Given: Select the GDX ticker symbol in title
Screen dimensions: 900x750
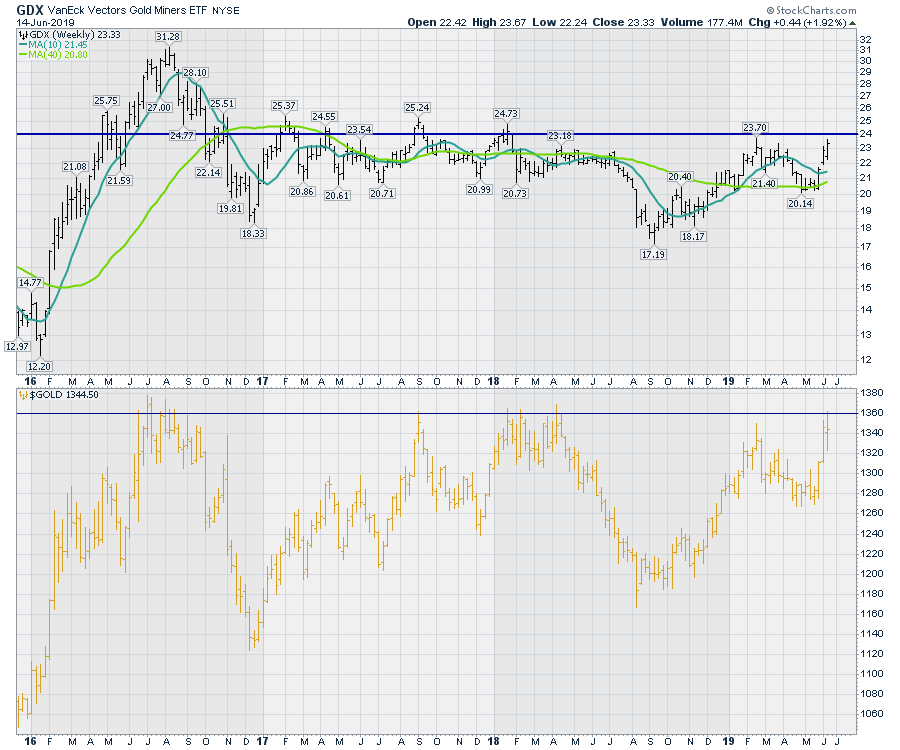Looking at the screenshot, I should pos(30,8).
